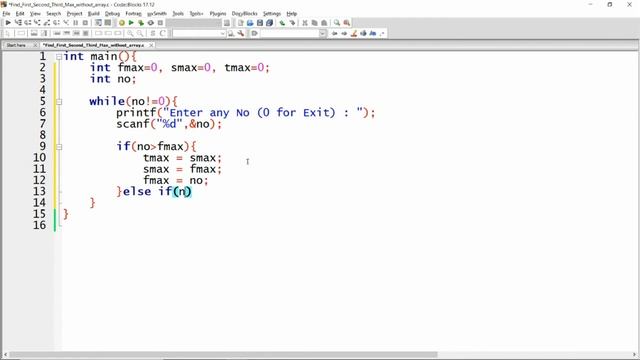Open the Fortran menu
640x360 pixels.
click(x=133, y=13)
